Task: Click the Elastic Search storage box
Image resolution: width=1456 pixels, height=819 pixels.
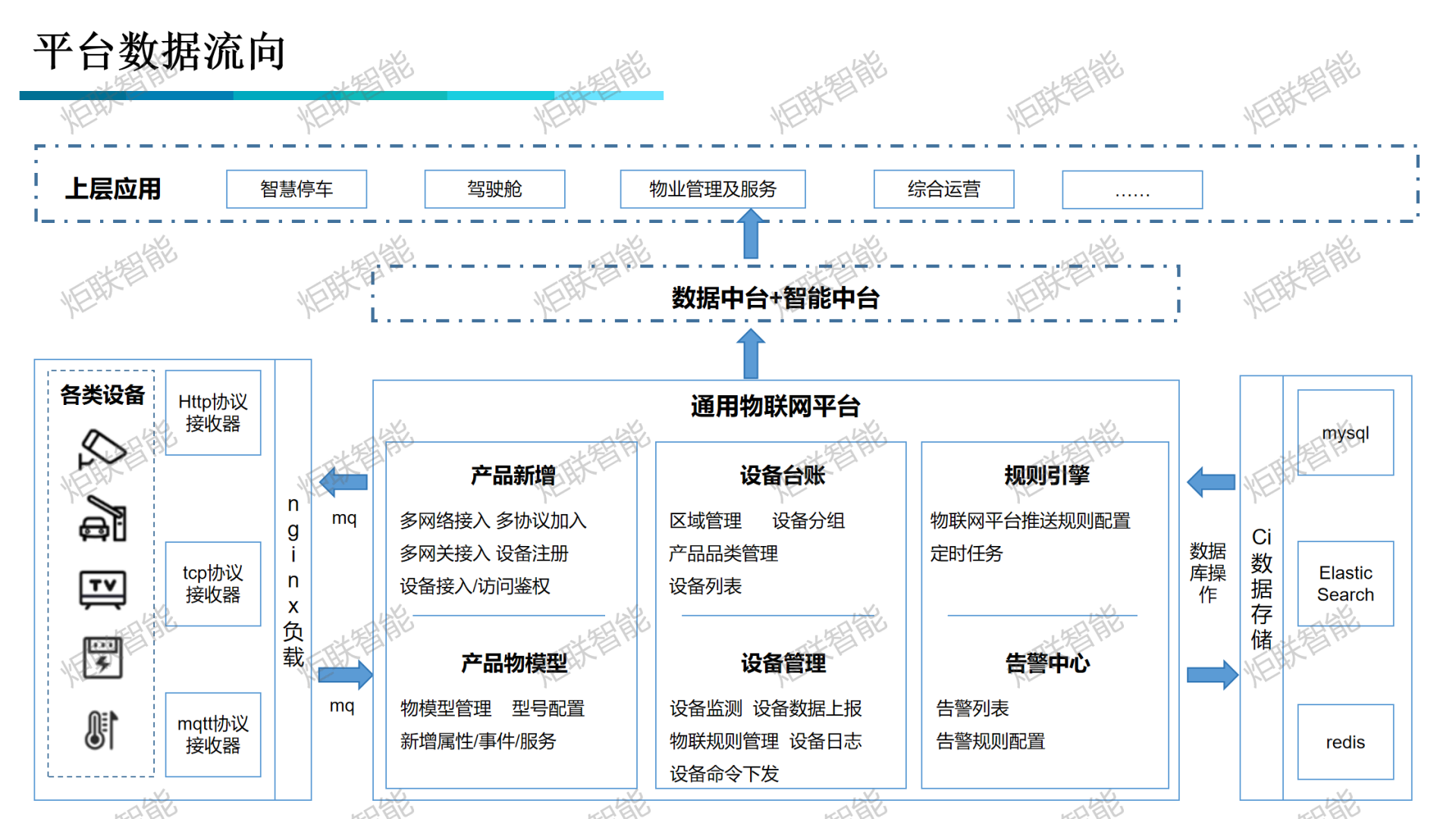Action: (1345, 583)
